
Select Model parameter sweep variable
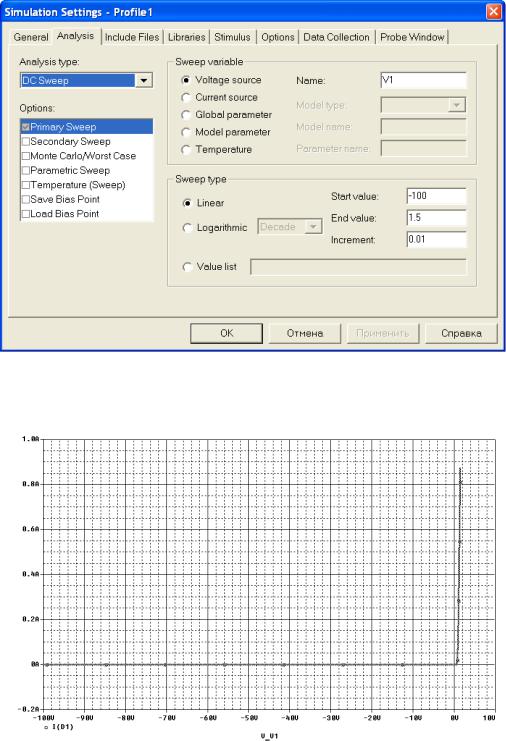click(186, 132)
